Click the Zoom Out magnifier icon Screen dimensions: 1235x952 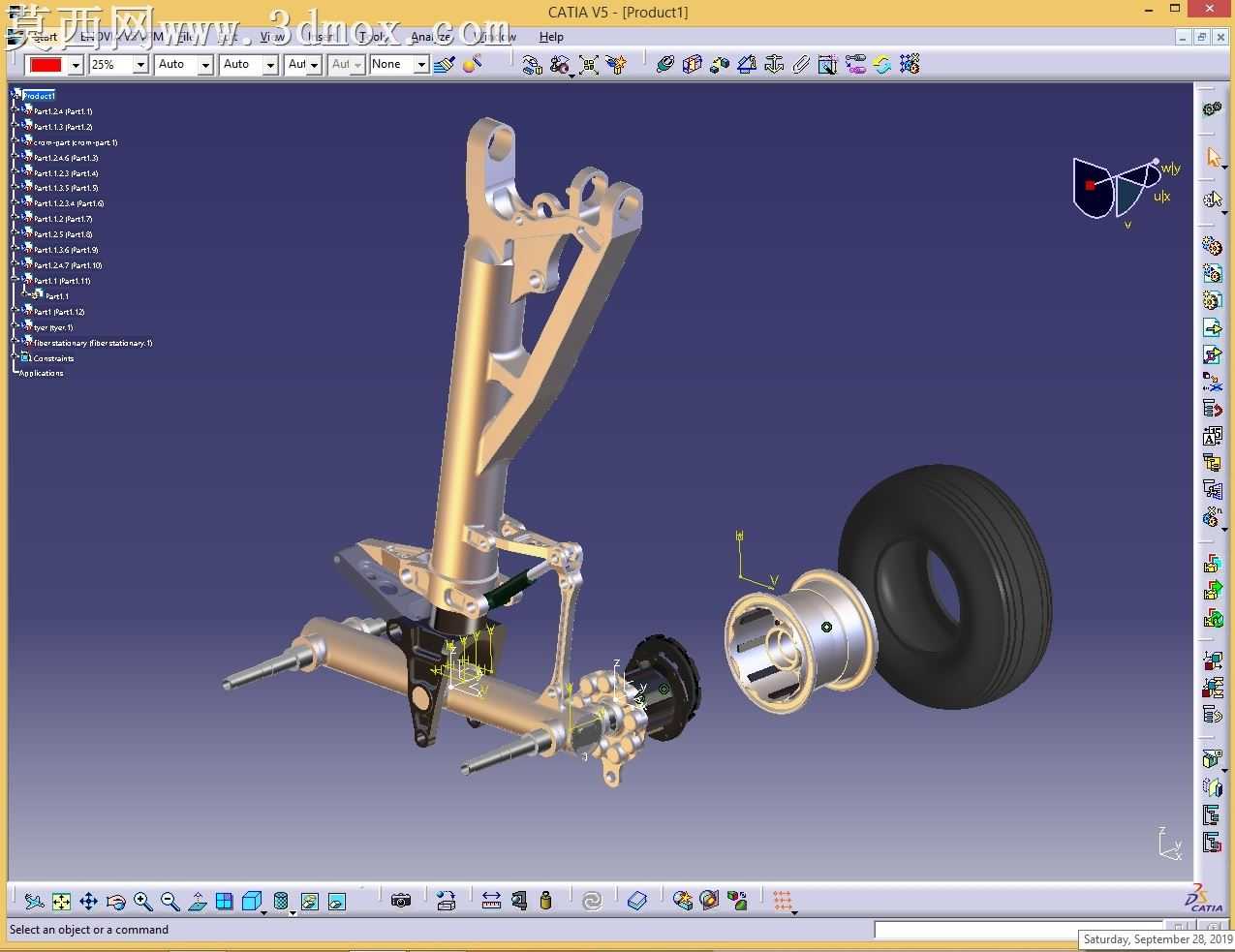click(170, 902)
